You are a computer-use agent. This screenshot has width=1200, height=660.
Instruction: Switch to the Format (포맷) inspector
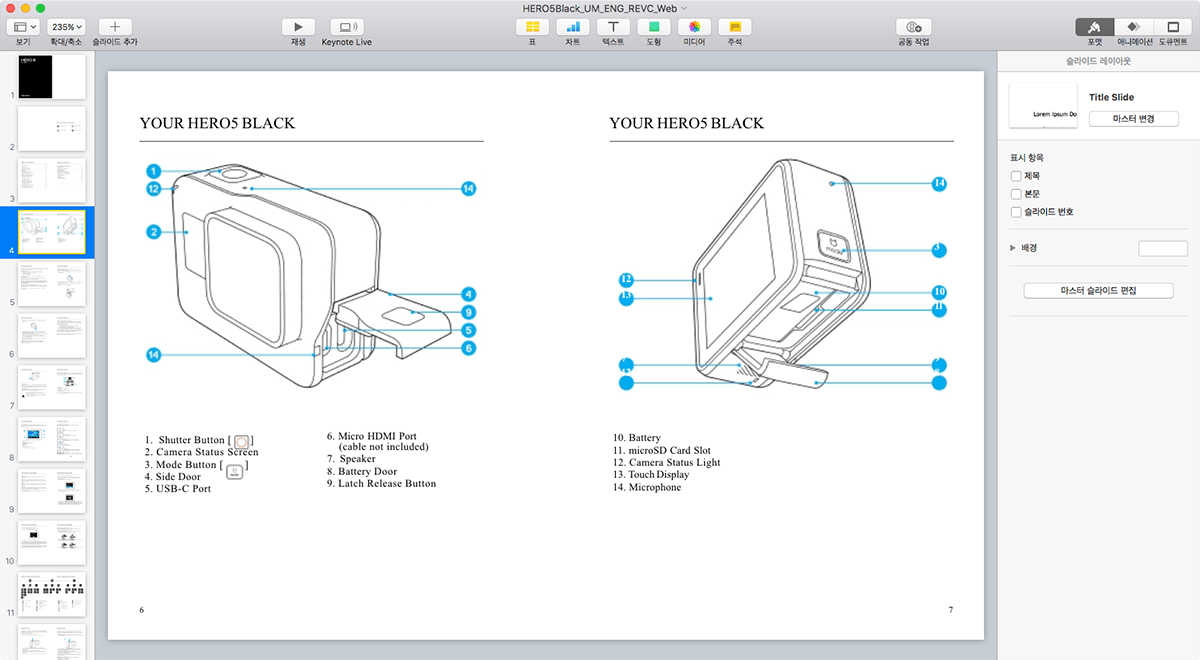[x=1095, y=26]
